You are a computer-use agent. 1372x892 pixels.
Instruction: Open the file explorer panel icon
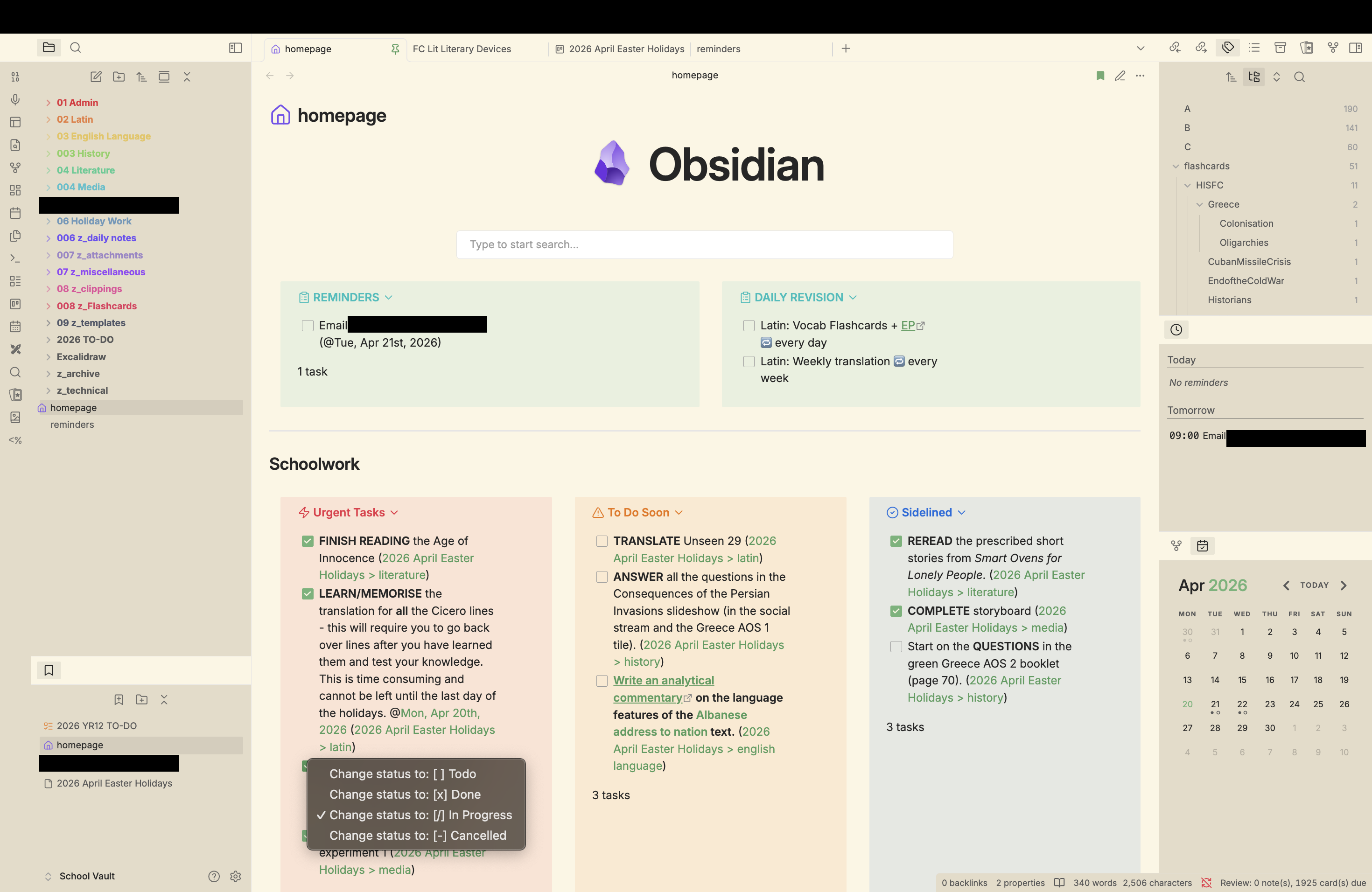[x=49, y=48]
